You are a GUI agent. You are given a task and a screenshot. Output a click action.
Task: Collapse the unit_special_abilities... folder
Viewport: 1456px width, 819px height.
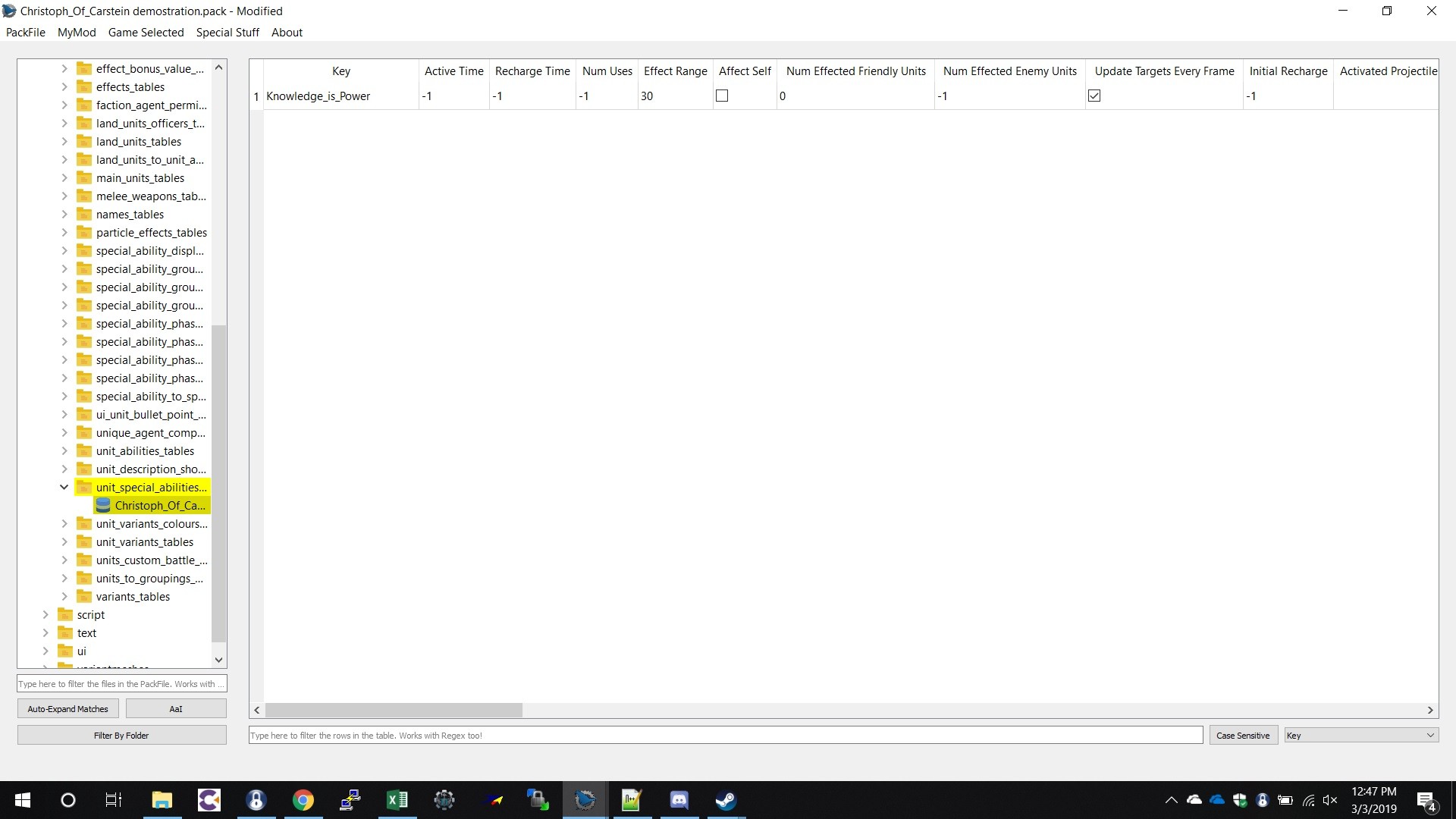(x=63, y=487)
